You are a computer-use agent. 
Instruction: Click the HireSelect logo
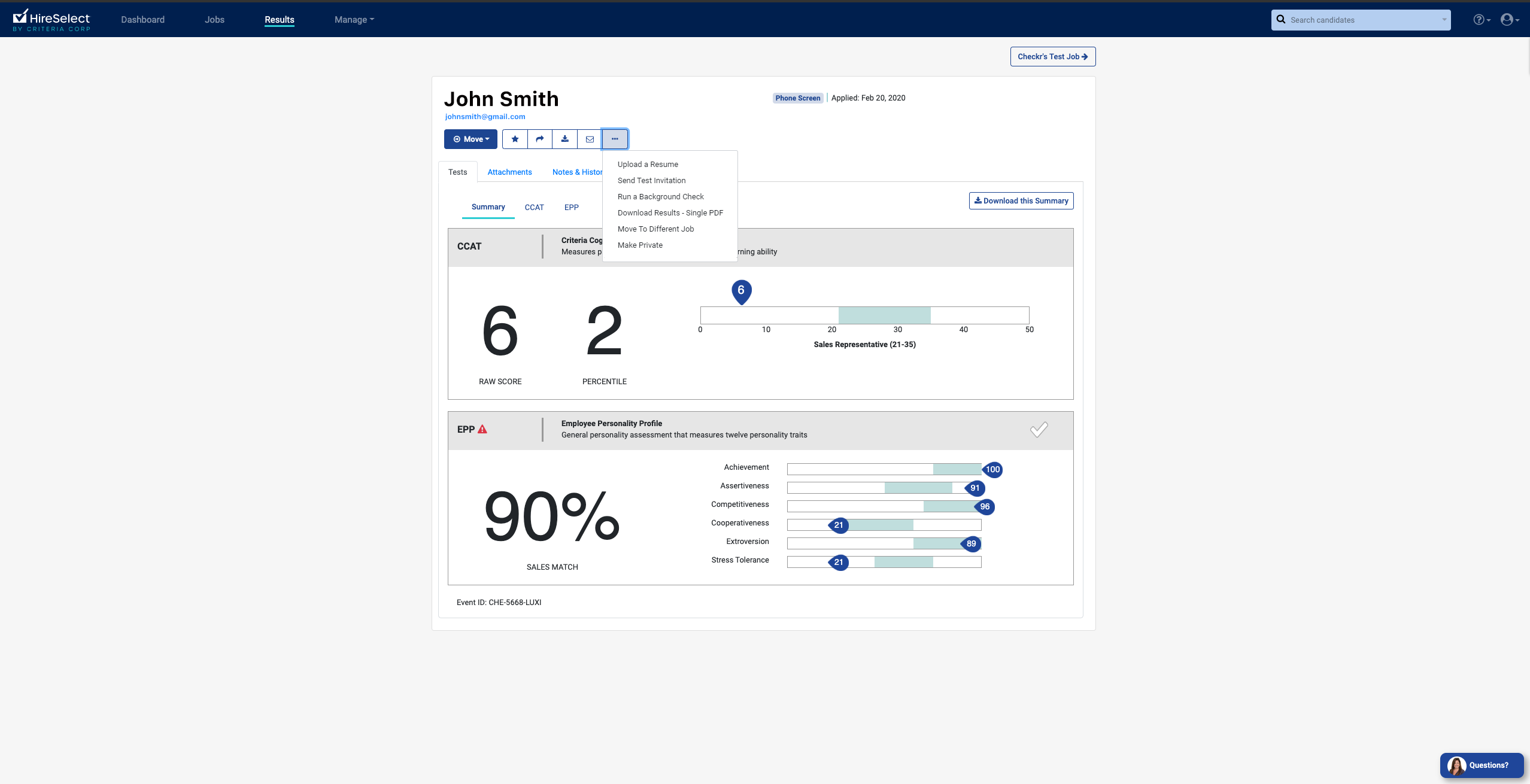[x=51, y=20]
